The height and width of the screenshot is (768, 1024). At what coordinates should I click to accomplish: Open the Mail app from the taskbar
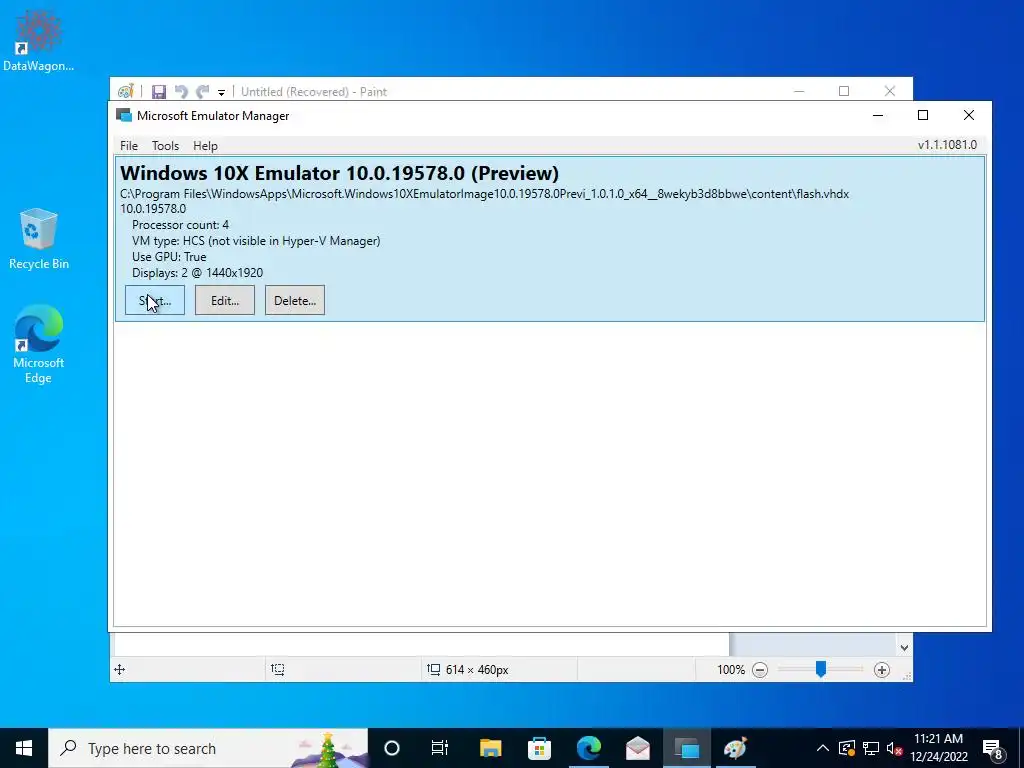click(x=637, y=748)
